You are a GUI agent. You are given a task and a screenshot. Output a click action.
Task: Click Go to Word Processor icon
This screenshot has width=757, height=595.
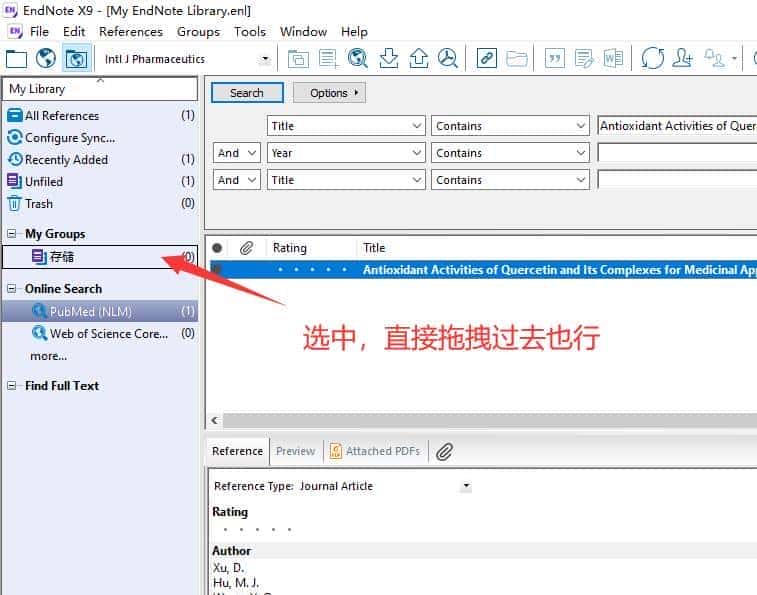click(613, 59)
